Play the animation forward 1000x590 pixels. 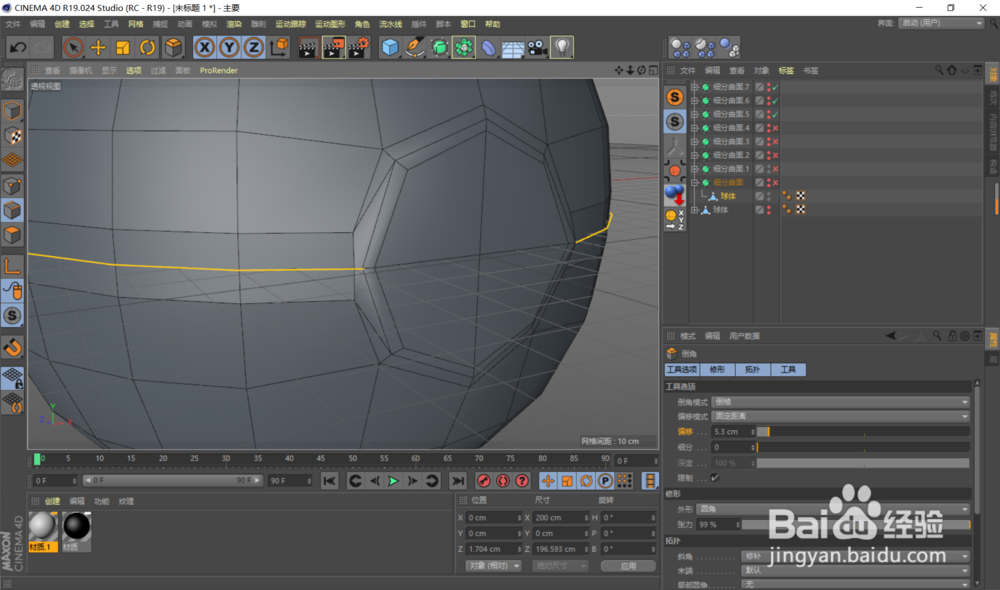[393, 481]
